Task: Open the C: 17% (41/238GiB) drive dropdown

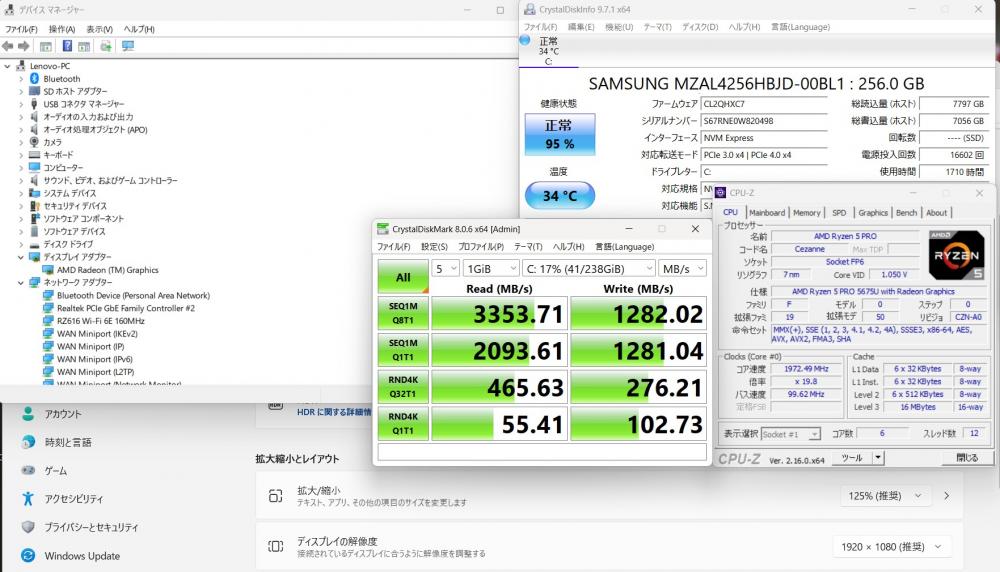Action: pyautogui.click(x=589, y=268)
